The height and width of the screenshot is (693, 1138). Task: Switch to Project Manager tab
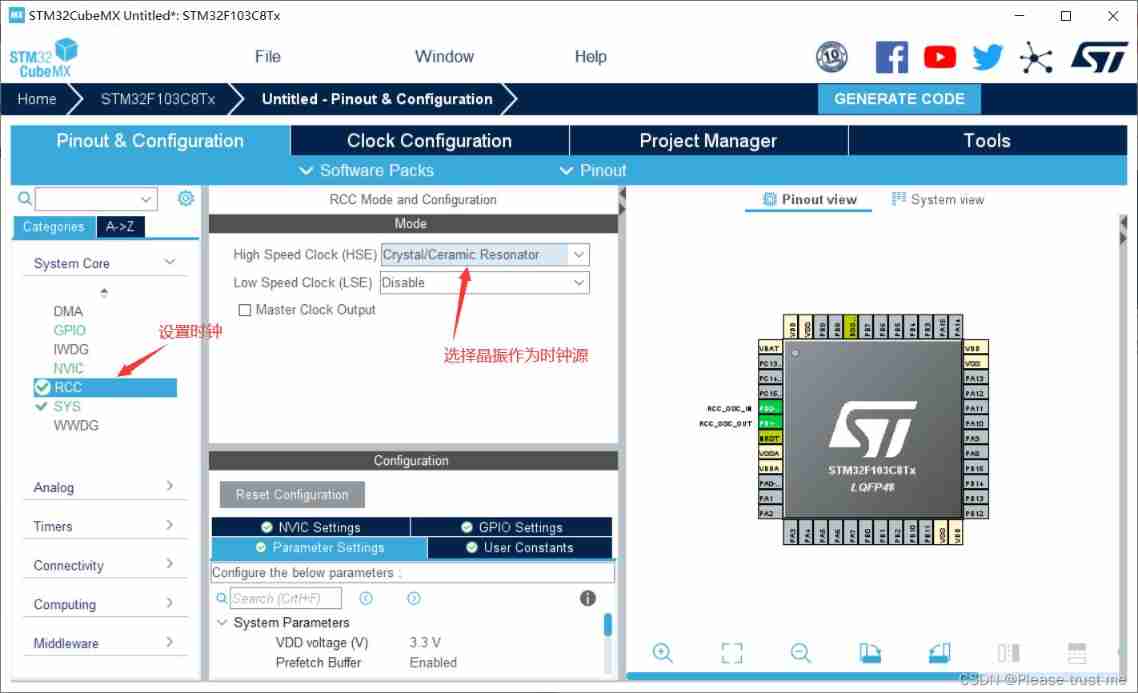click(x=708, y=141)
